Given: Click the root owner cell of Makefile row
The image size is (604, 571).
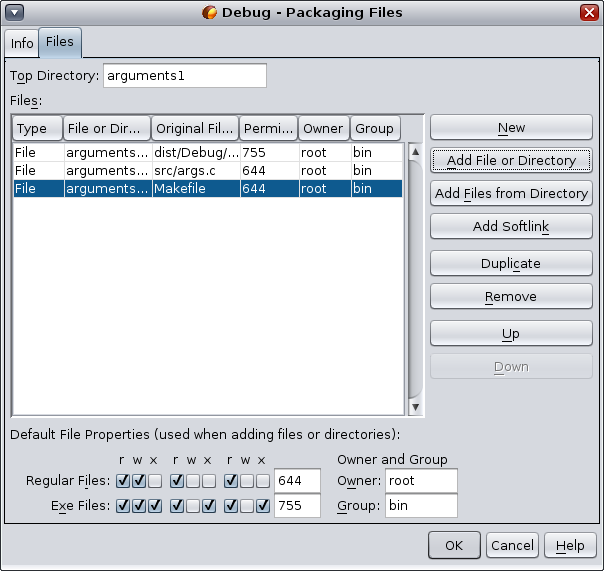Looking at the screenshot, I should (325, 189).
